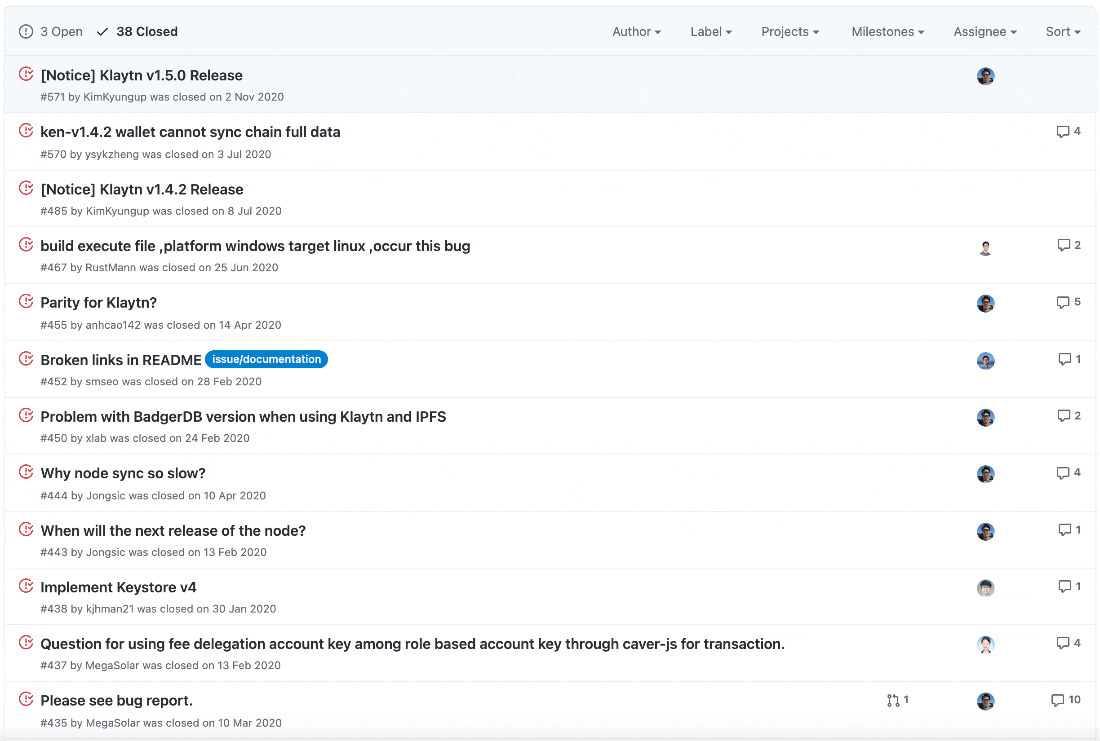Image resolution: width=1100 pixels, height=741 pixels.
Task: Open issue Why node sync so slow?
Action: 123,473
